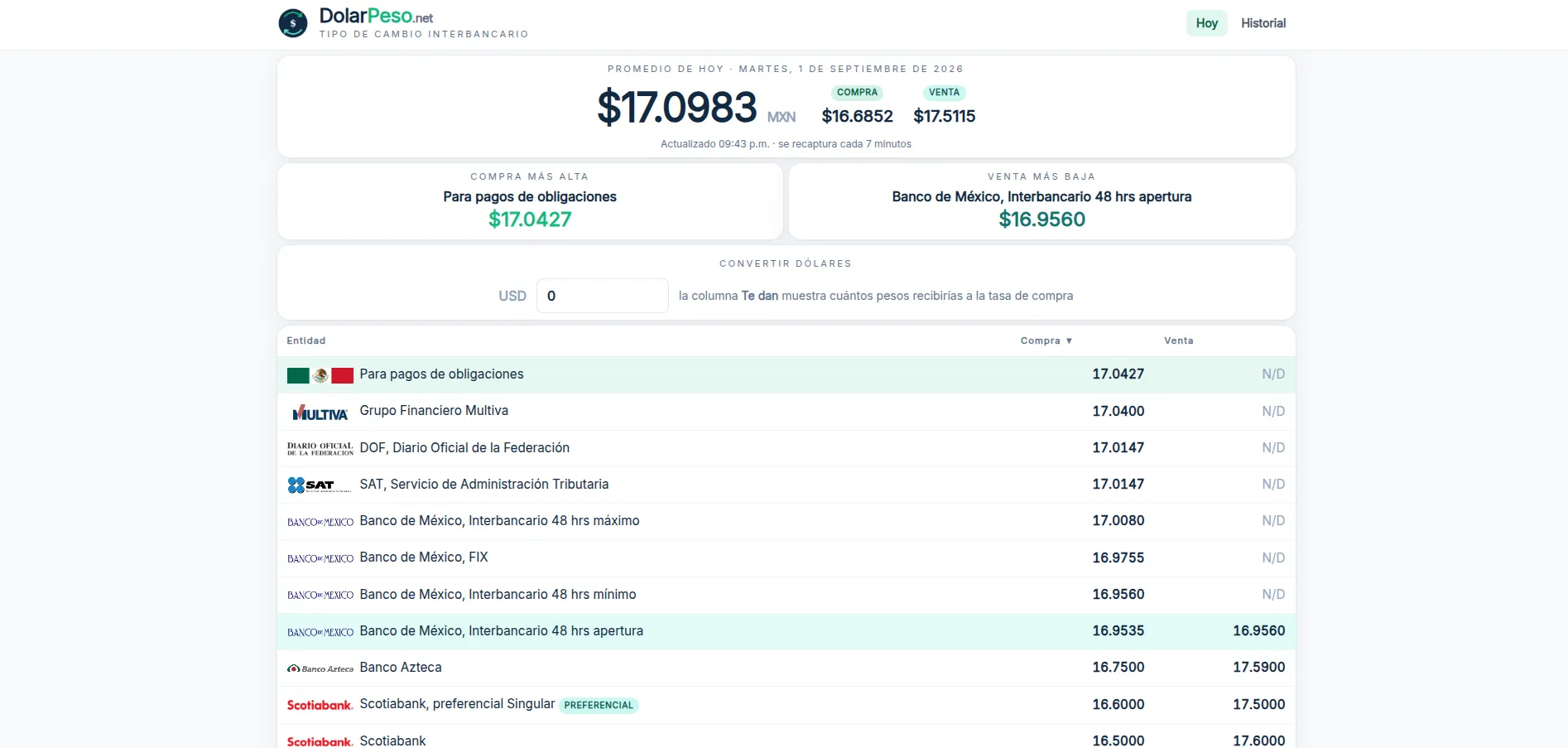
Task: Click the VENTA badge in average card
Action: click(x=944, y=93)
